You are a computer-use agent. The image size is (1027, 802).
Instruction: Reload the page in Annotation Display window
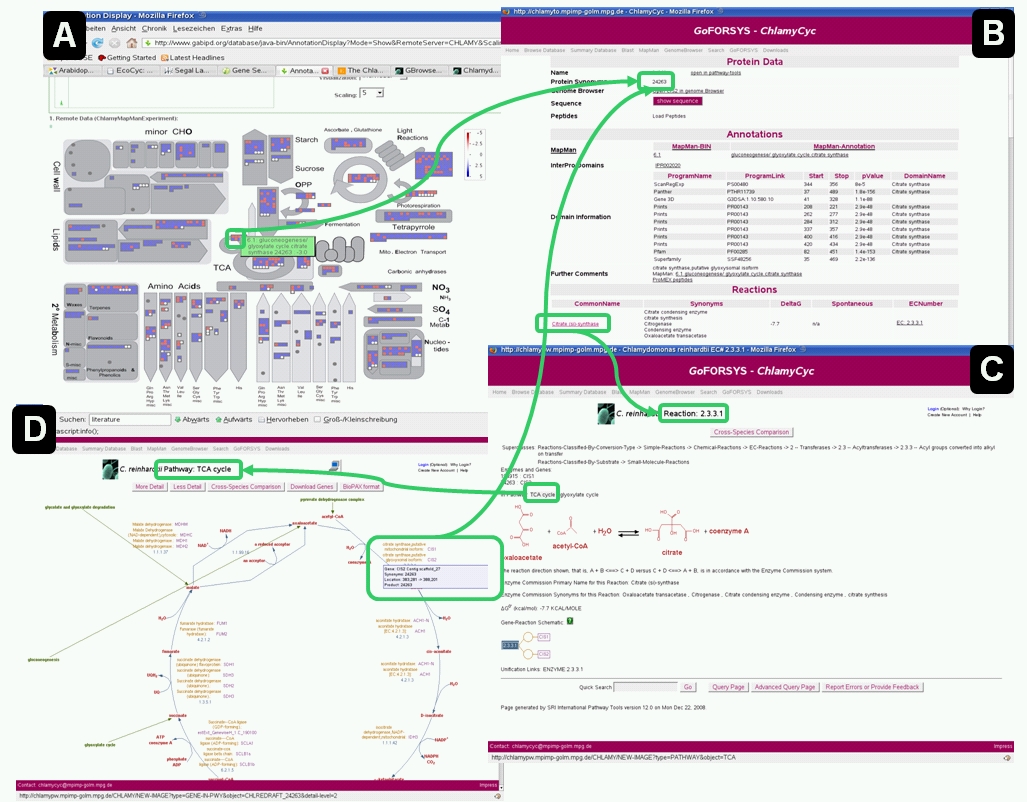[98, 43]
